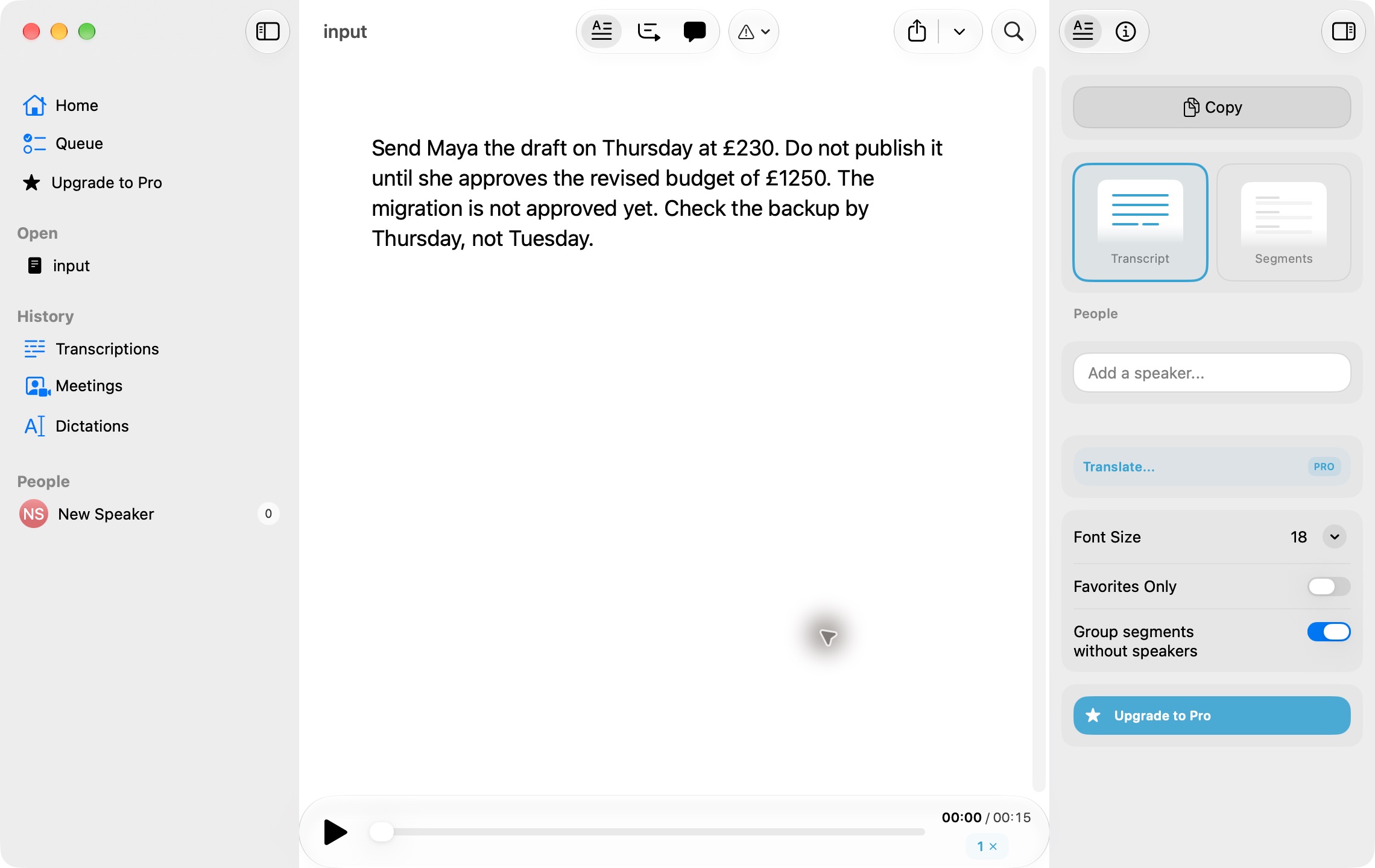Click the Queue checklist icon

(x=34, y=143)
